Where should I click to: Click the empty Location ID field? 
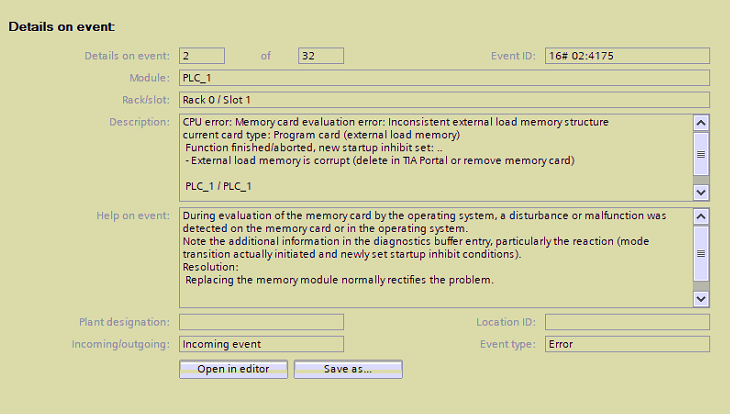(x=627, y=322)
